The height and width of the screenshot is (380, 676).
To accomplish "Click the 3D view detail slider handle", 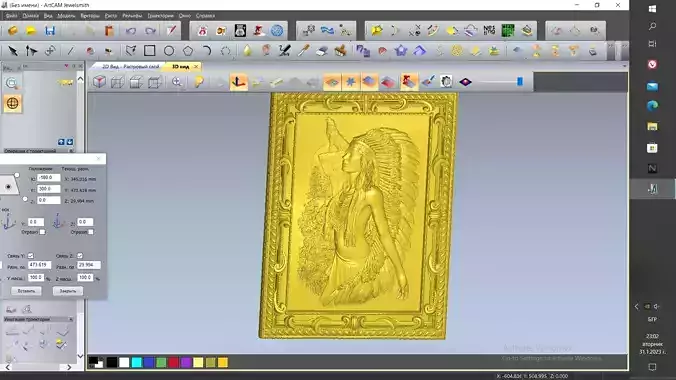I will tap(520, 82).
